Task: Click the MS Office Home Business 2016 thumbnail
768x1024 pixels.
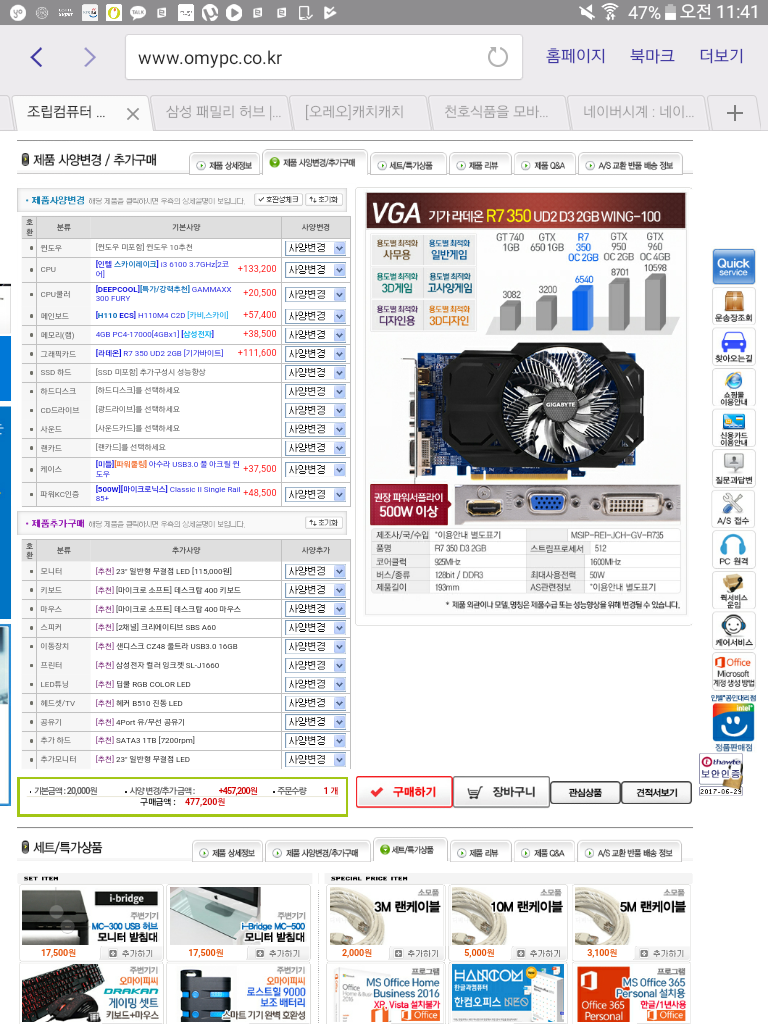Action: point(385,994)
